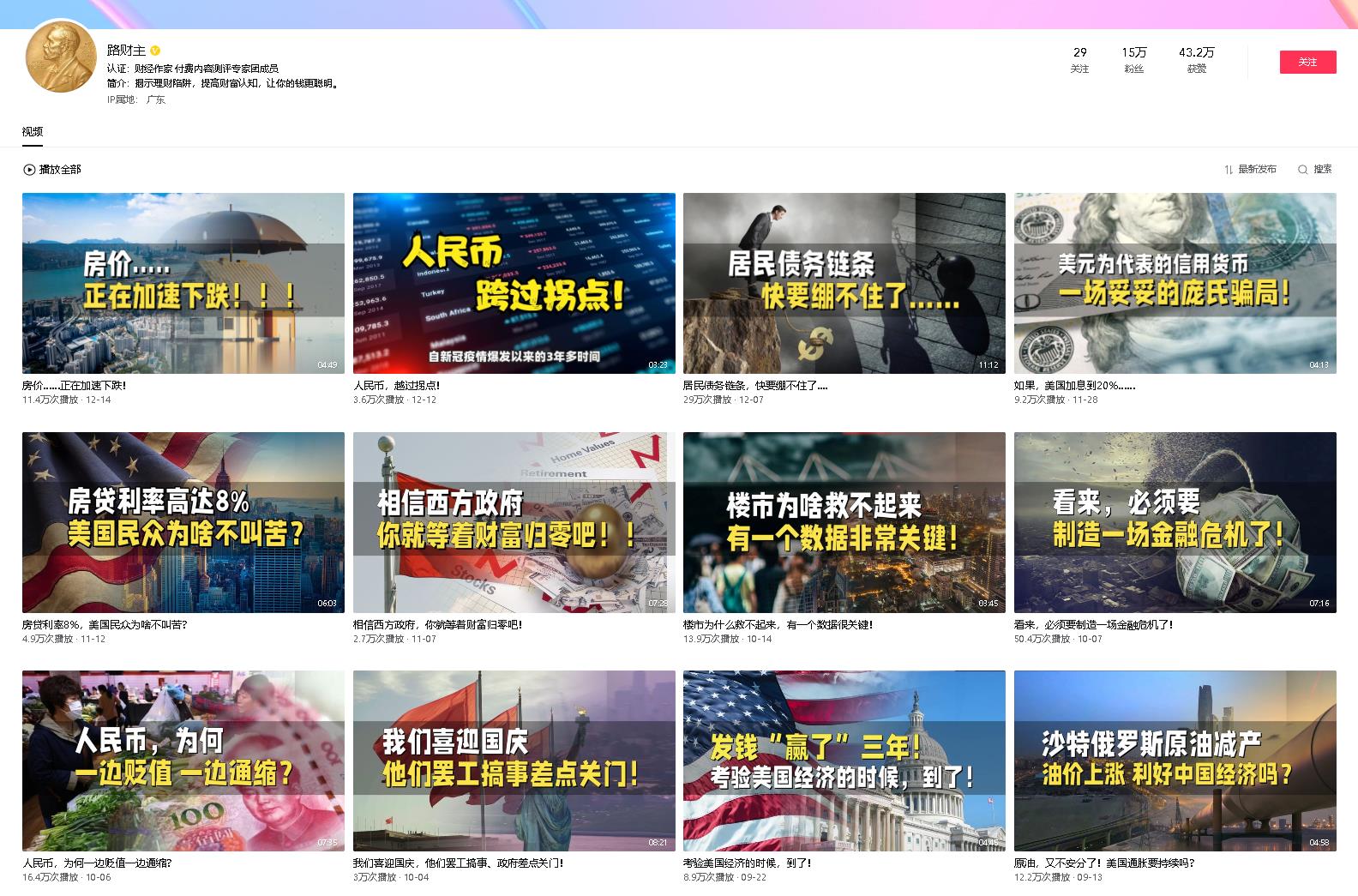Click the sort arrows icon beside 最新发布
Screen dimensions: 1358x896
tap(1229, 170)
